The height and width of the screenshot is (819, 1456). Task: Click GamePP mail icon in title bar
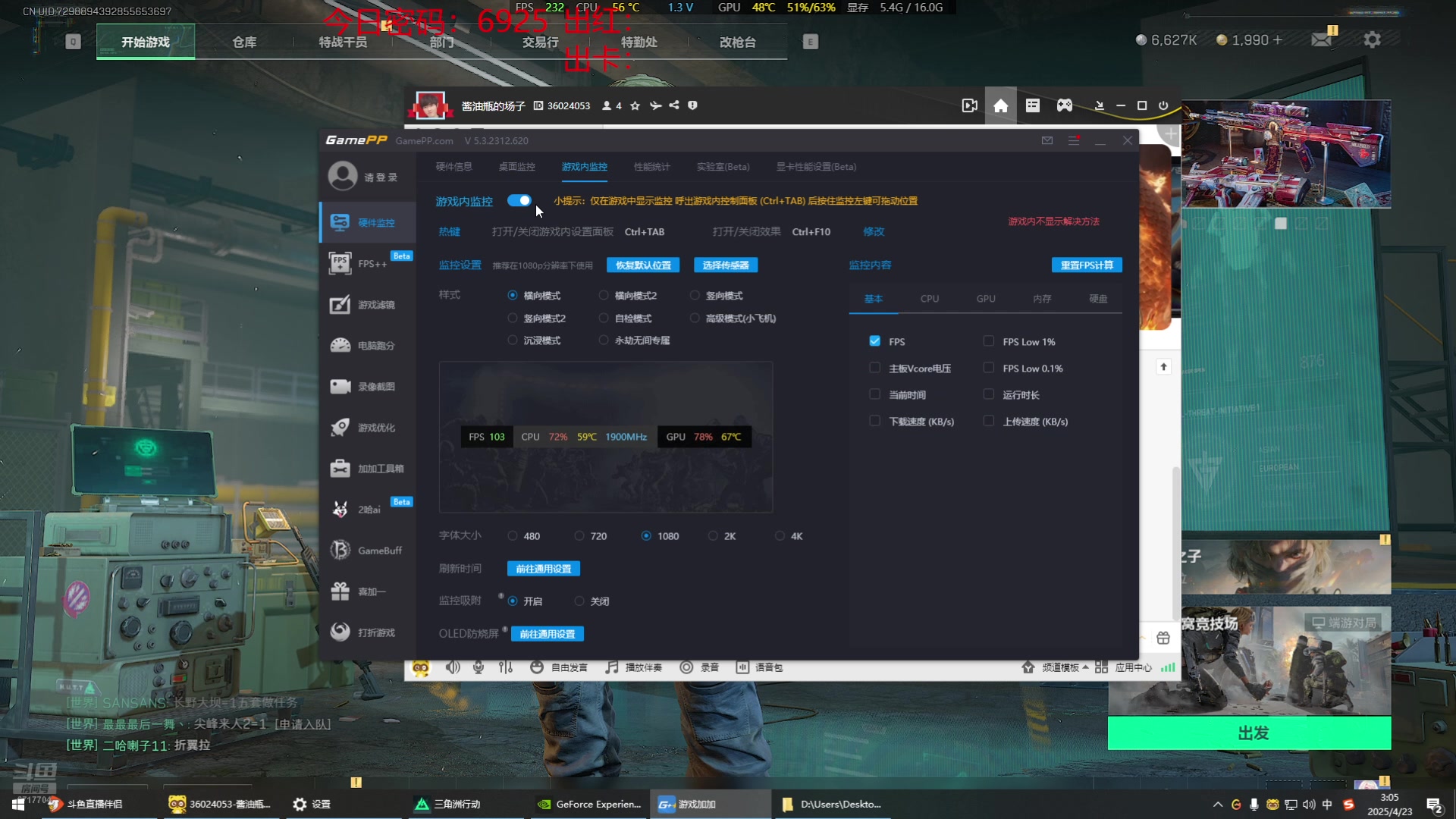tap(1047, 140)
